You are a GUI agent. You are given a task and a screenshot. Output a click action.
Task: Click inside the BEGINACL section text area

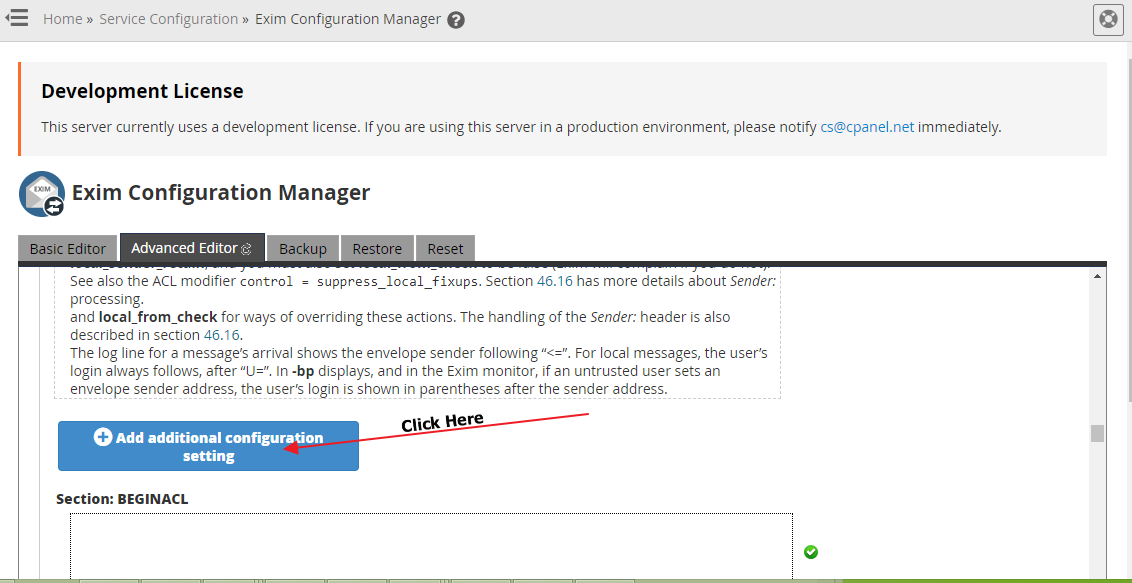tap(431, 547)
